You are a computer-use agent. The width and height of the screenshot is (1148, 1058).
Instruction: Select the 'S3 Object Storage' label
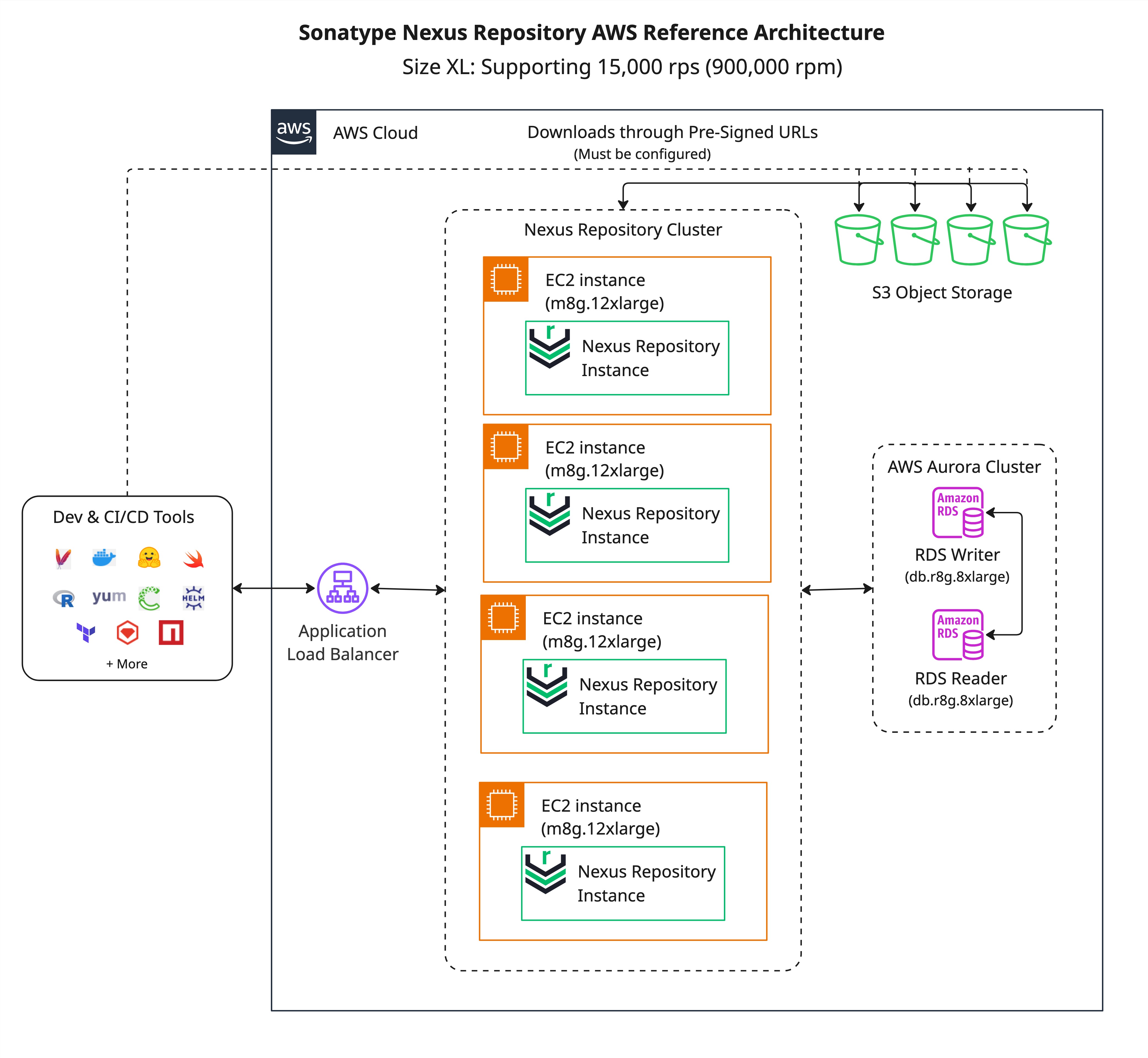click(x=942, y=293)
